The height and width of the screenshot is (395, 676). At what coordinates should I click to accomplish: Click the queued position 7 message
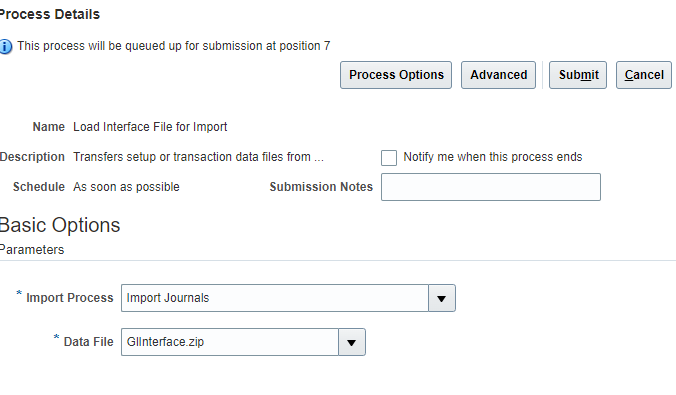pyautogui.click(x=174, y=46)
